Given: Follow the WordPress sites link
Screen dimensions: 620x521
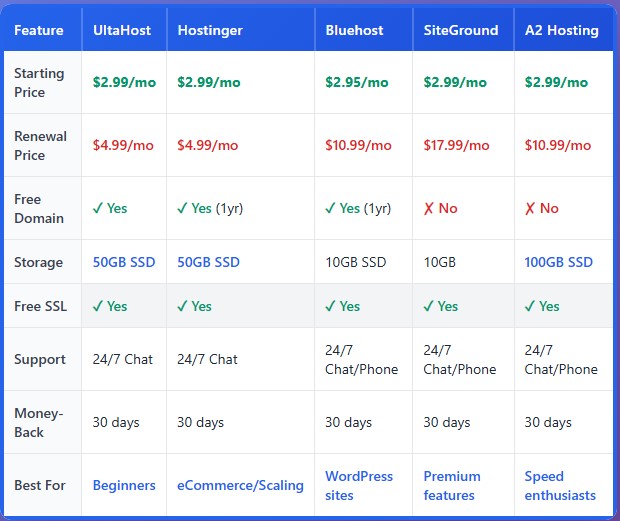Looking at the screenshot, I should coord(359,485).
